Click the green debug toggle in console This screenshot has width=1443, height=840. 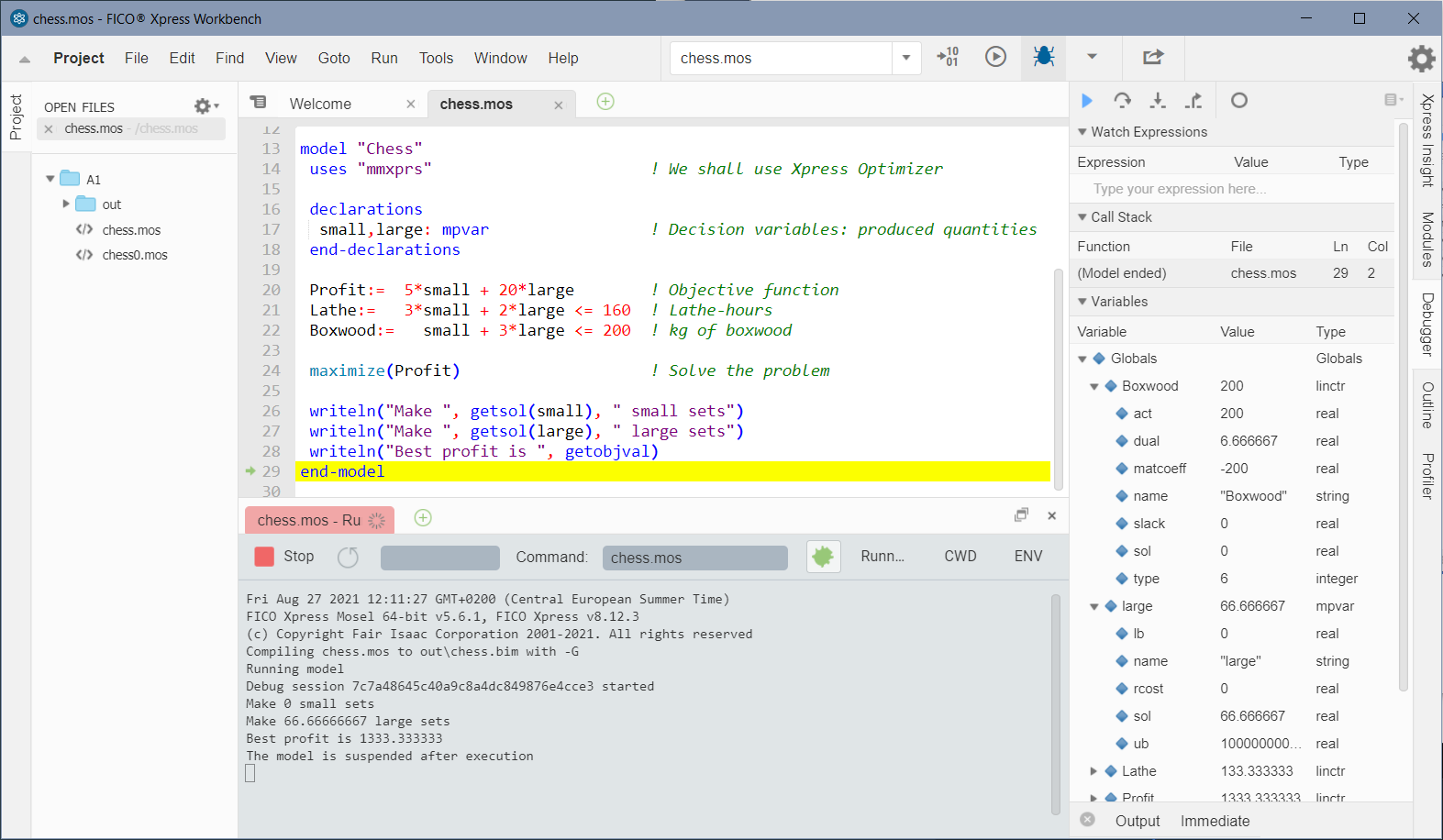(823, 557)
